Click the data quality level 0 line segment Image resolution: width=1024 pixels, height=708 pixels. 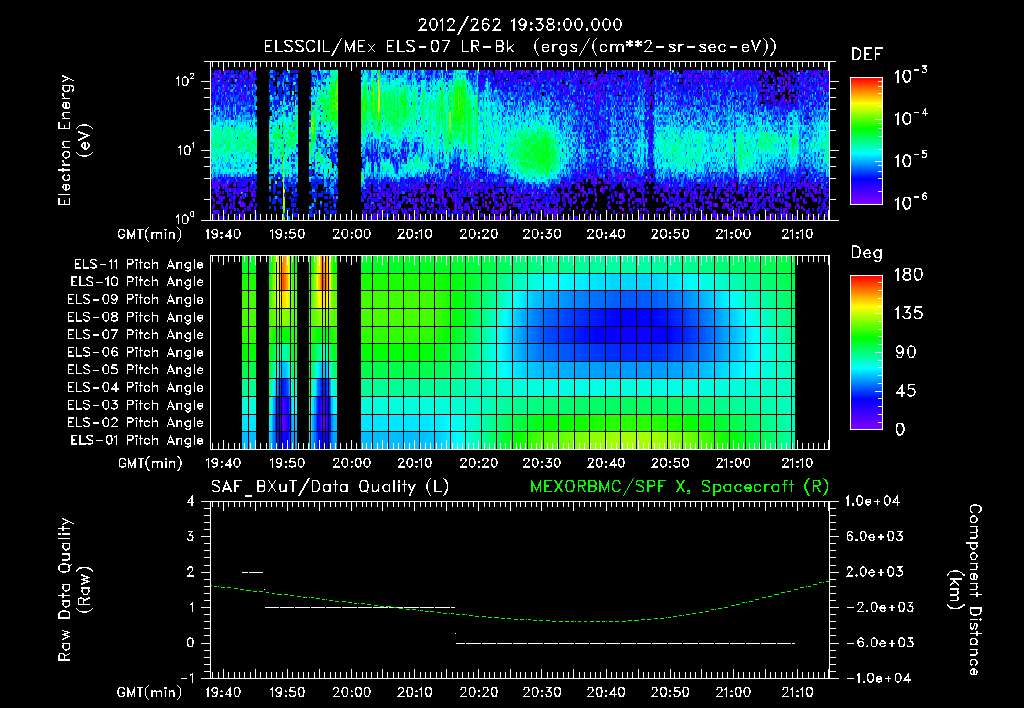point(625,643)
